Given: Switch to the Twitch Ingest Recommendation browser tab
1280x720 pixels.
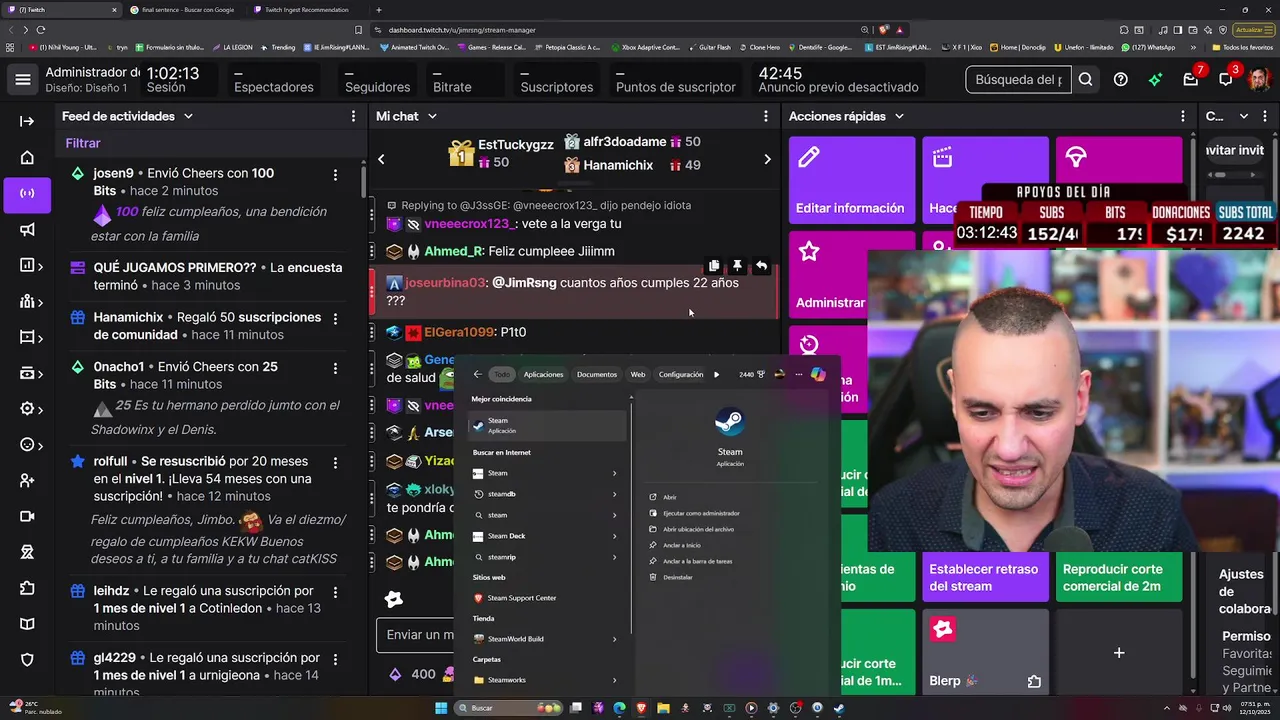Looking at the screenshot, I should point(306,10).
